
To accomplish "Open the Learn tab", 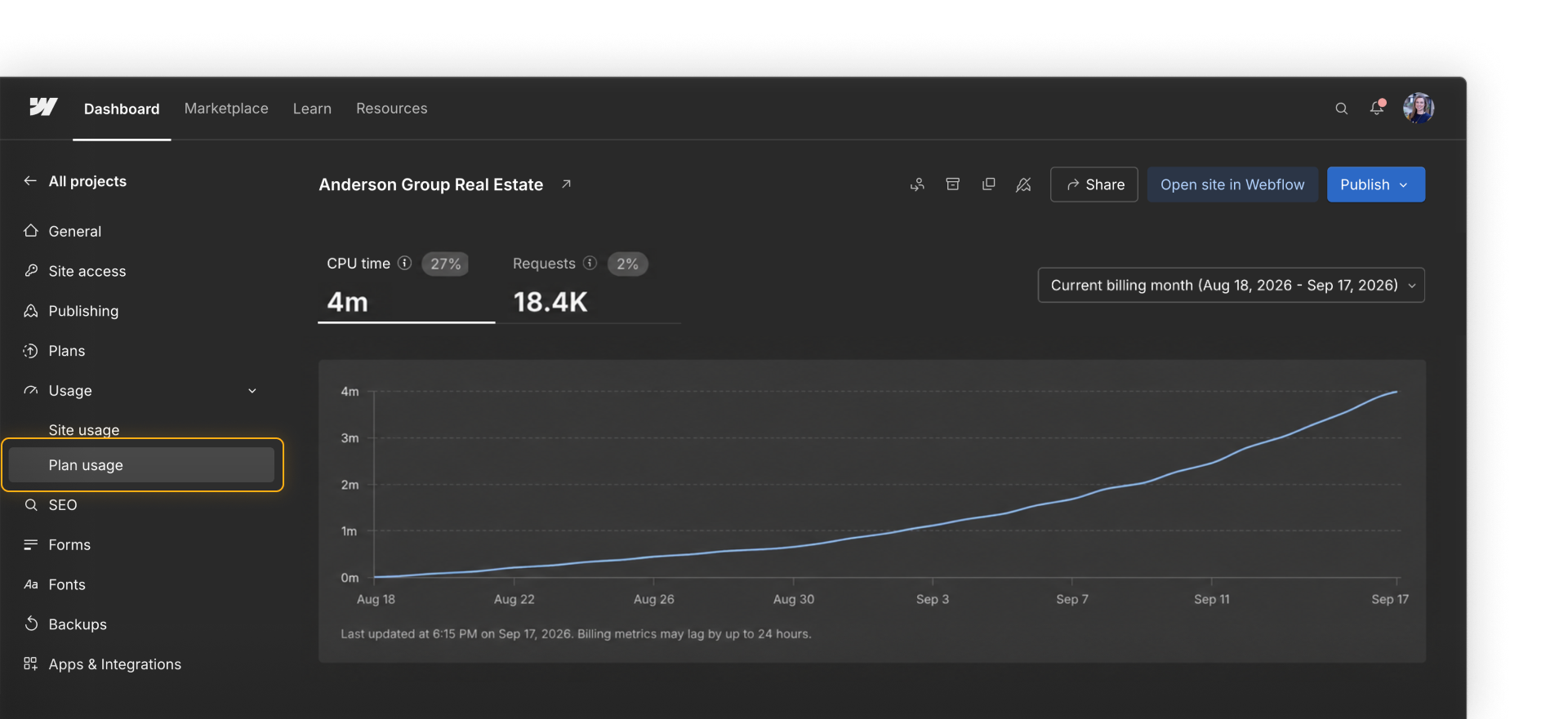I will click(x=312, y=109).
